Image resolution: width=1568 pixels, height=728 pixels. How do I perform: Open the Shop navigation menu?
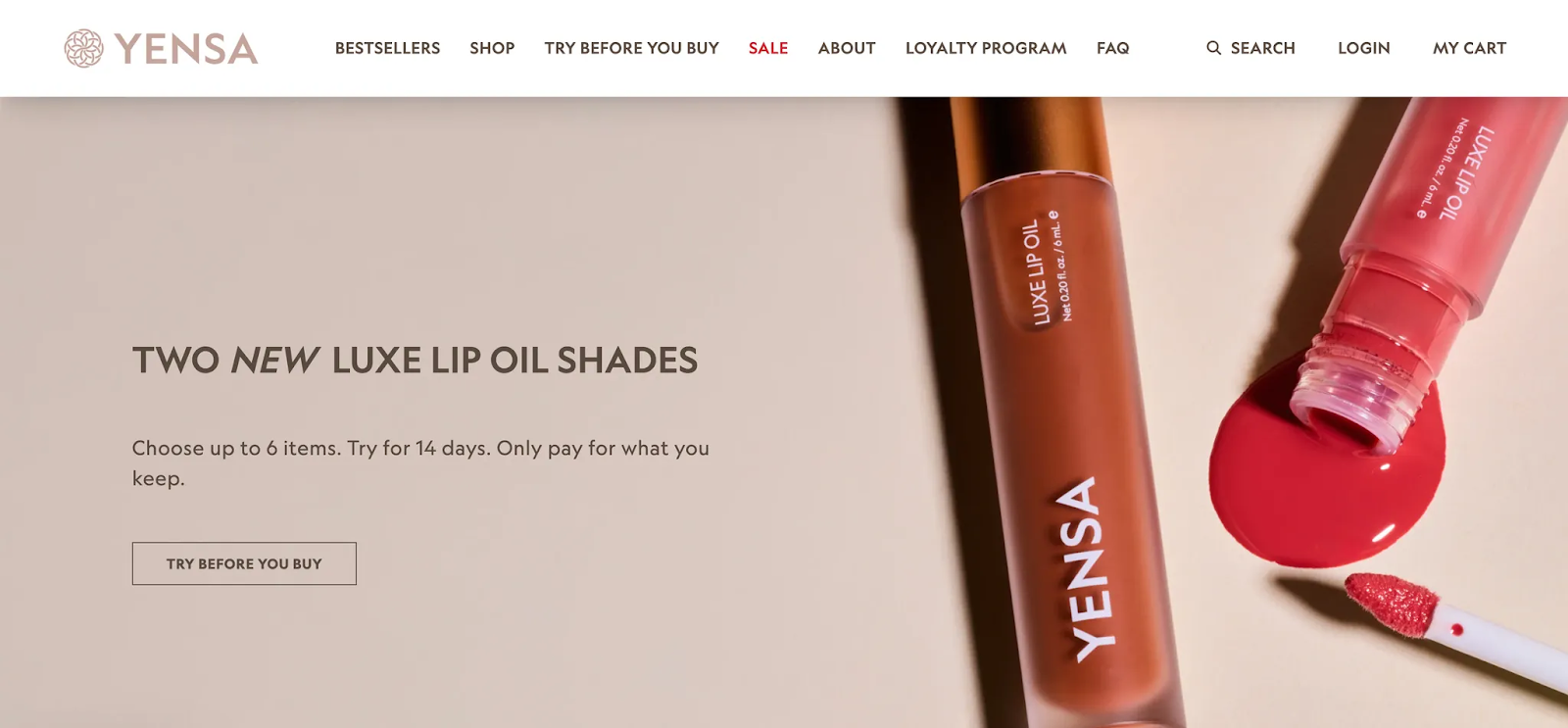click(x=492, y=48)
